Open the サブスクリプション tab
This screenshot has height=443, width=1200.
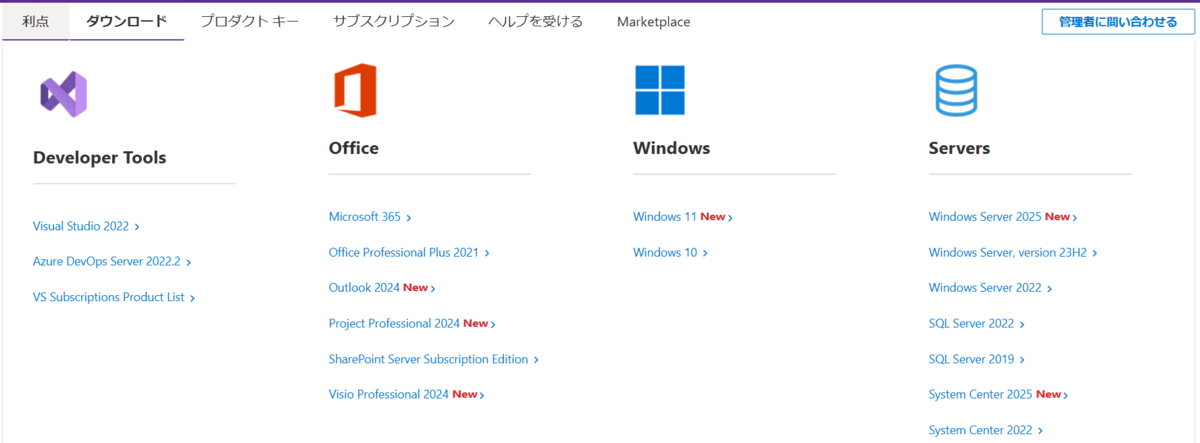click(x=394, y=21)
